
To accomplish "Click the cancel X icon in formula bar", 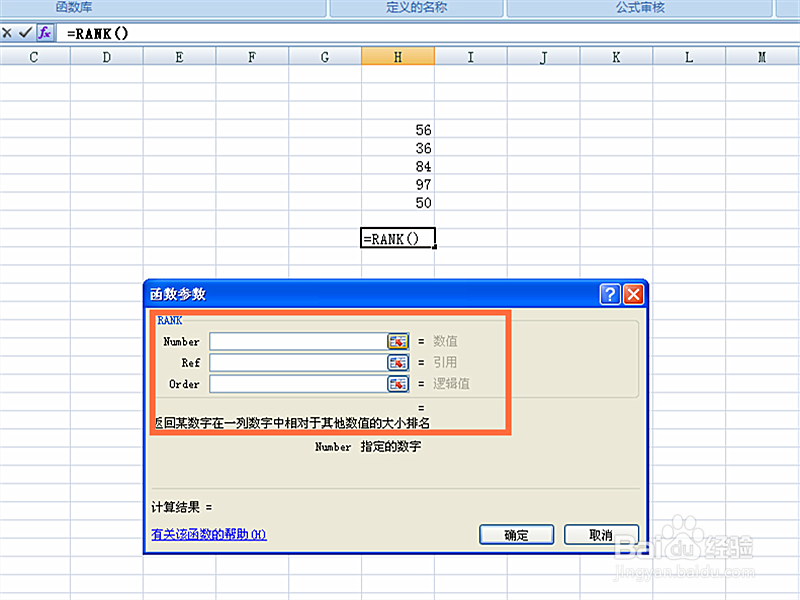I will [x=7, y=33].
